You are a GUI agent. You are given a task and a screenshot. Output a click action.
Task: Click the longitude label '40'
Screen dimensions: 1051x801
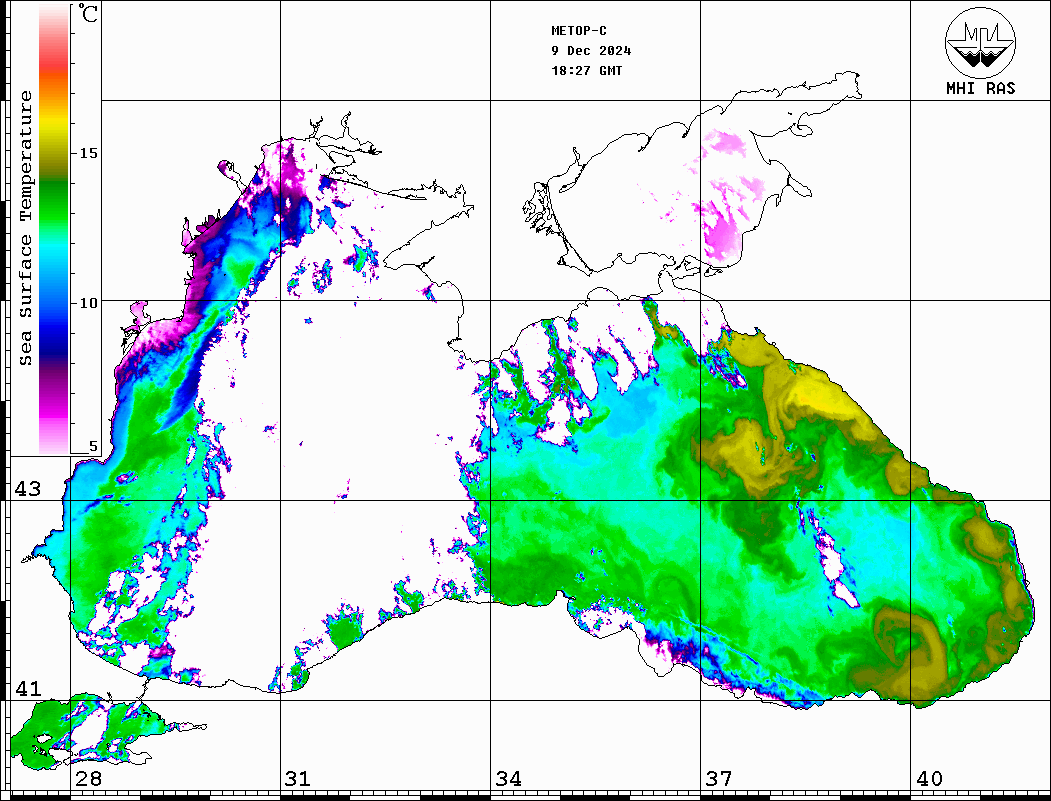tap(929, 779)
